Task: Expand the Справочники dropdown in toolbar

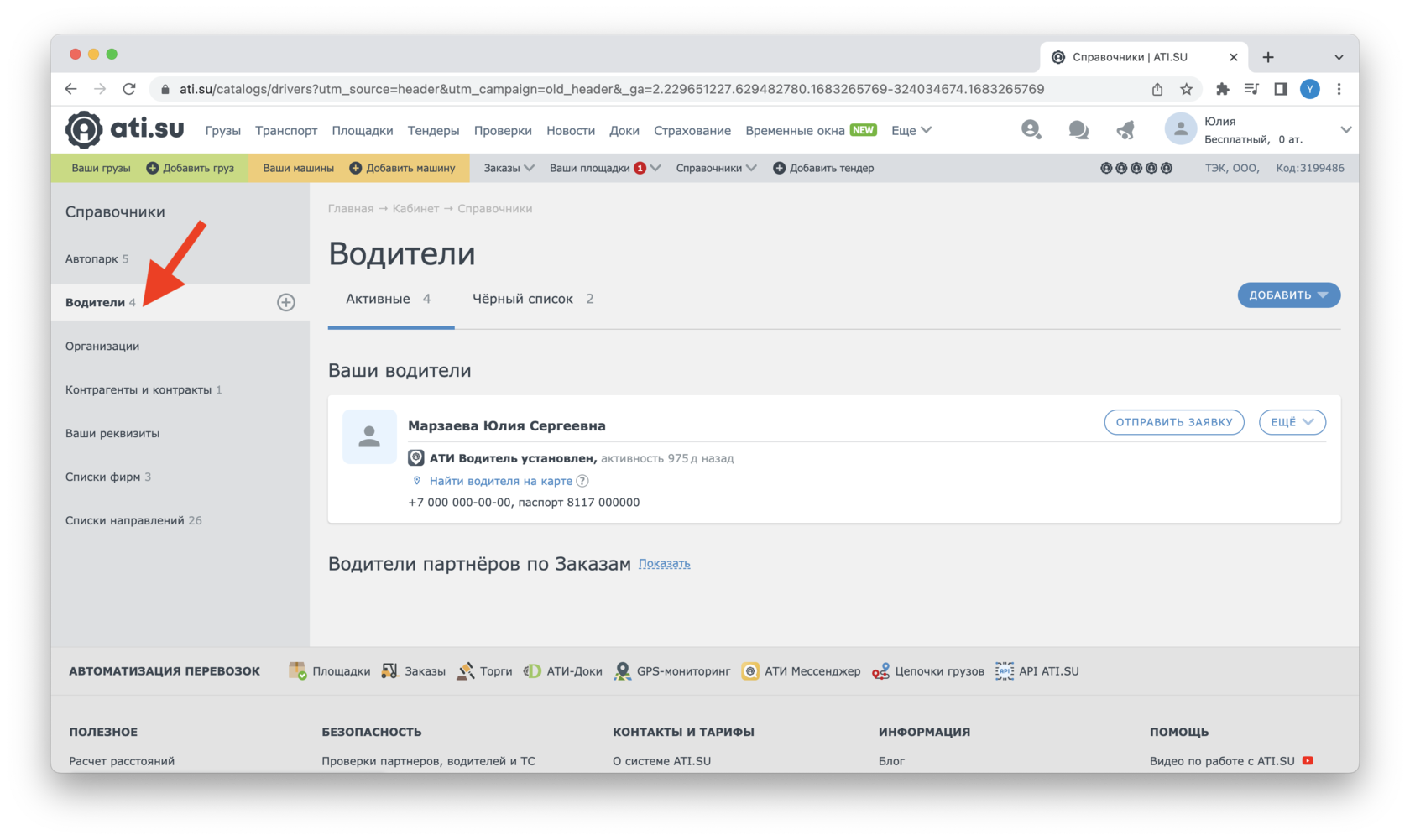Action: point(716,168)
